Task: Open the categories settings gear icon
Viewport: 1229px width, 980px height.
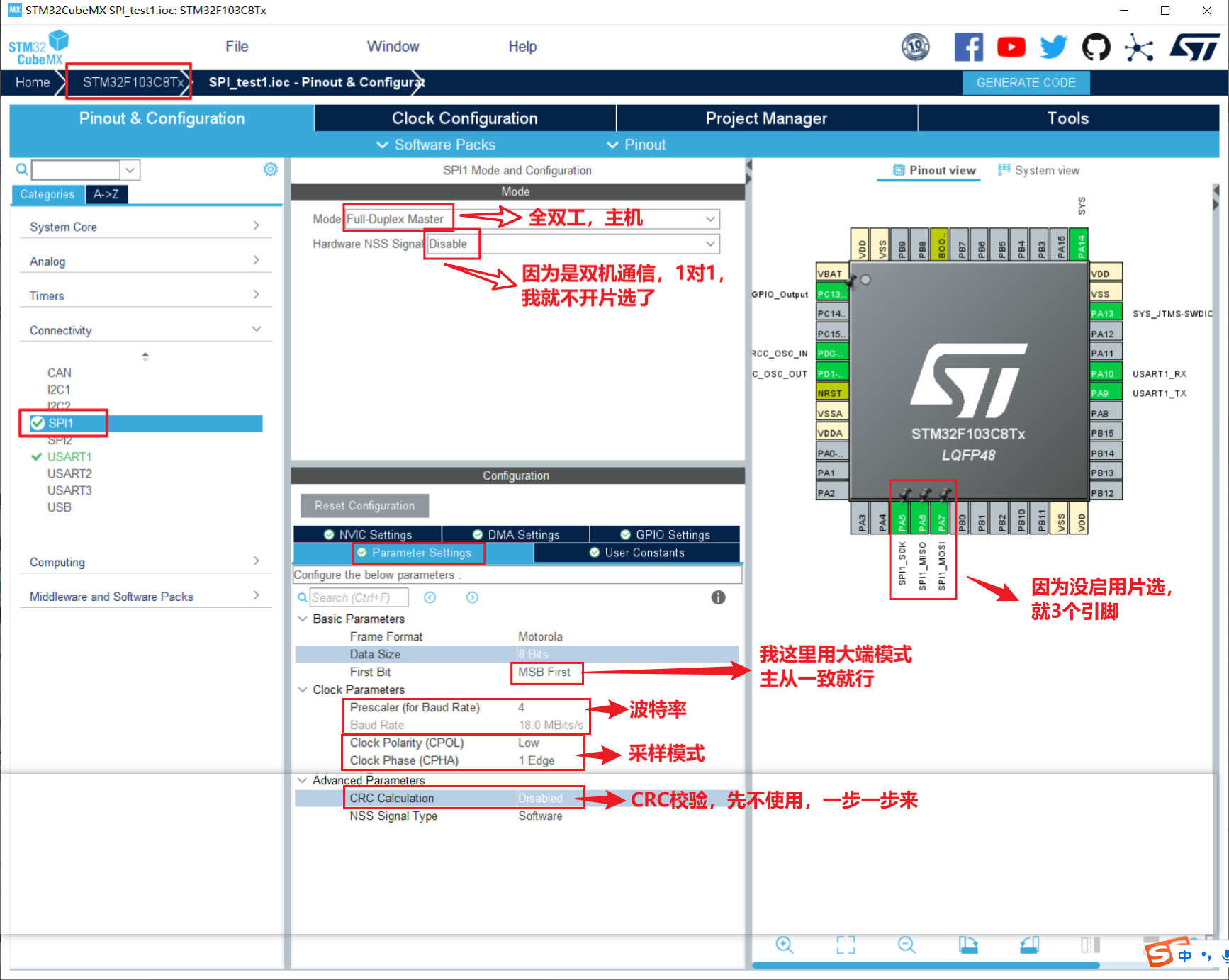Action: click(270, 169)
